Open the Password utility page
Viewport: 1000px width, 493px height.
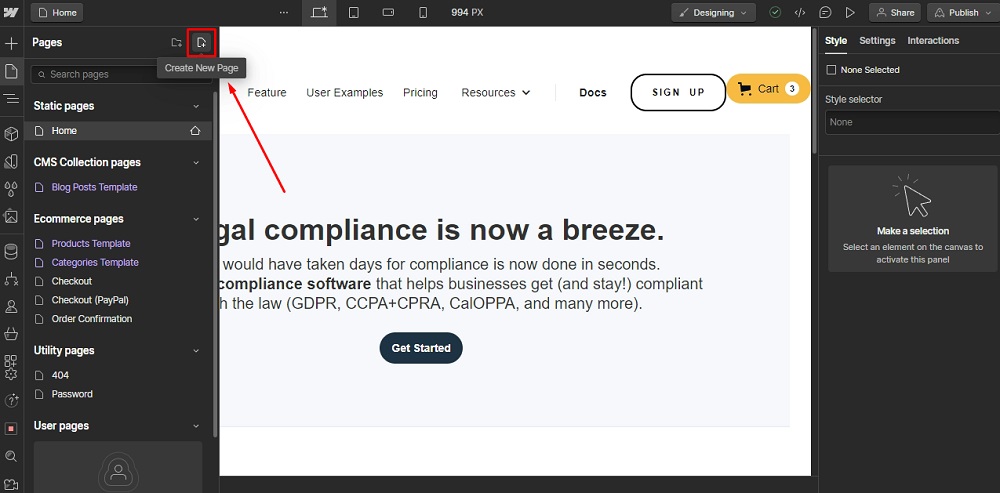71,394
